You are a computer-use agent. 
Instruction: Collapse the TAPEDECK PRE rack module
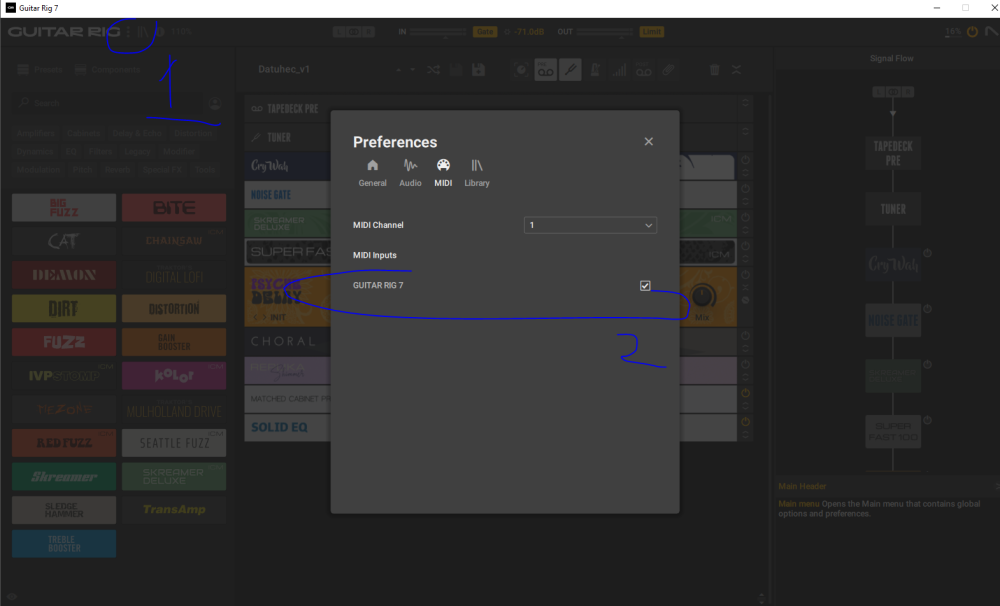click(x=745, y=103)
